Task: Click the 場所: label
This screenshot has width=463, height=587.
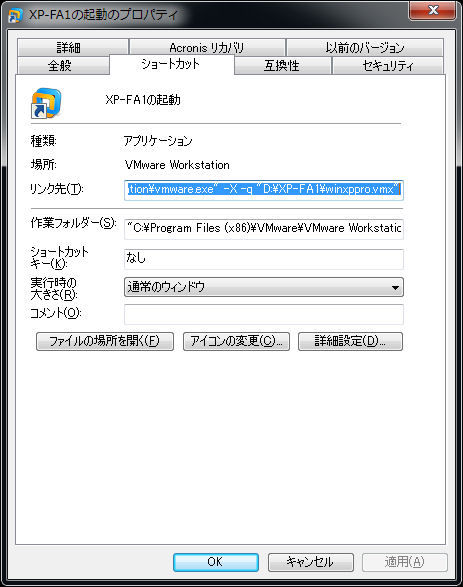Action: (43, 165)
